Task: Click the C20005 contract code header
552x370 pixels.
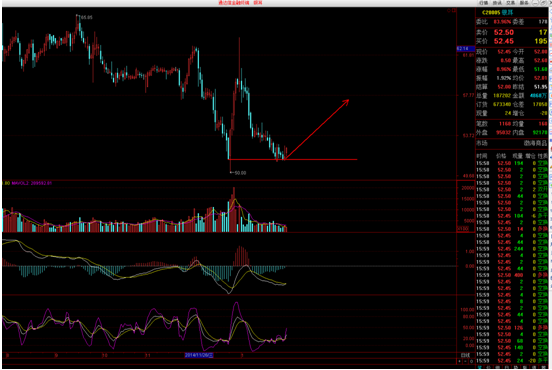Action: click(x=491, y=13)
